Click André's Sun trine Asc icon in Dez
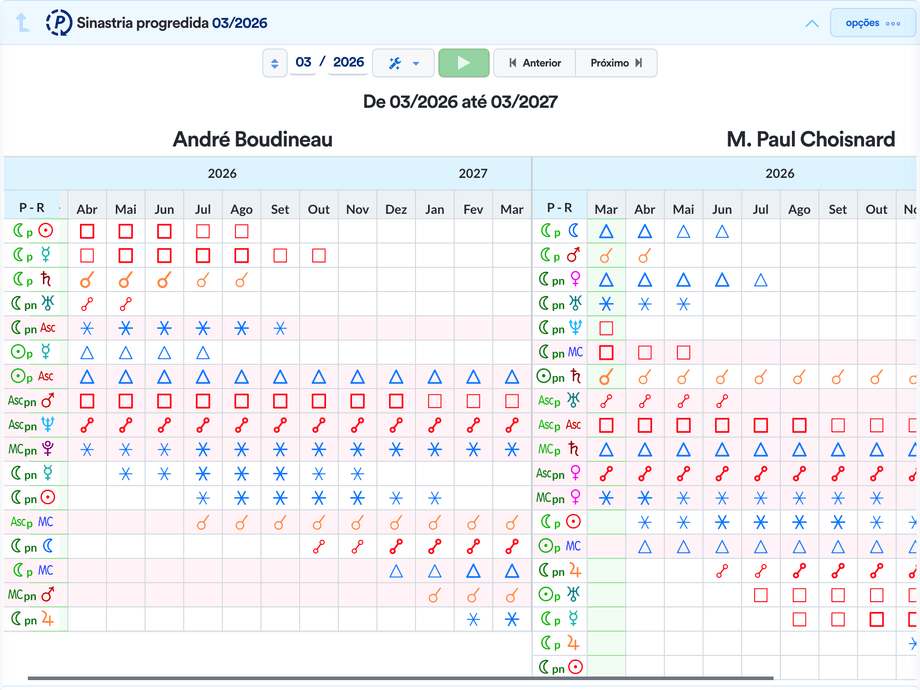920x690 pixels. 396,377
